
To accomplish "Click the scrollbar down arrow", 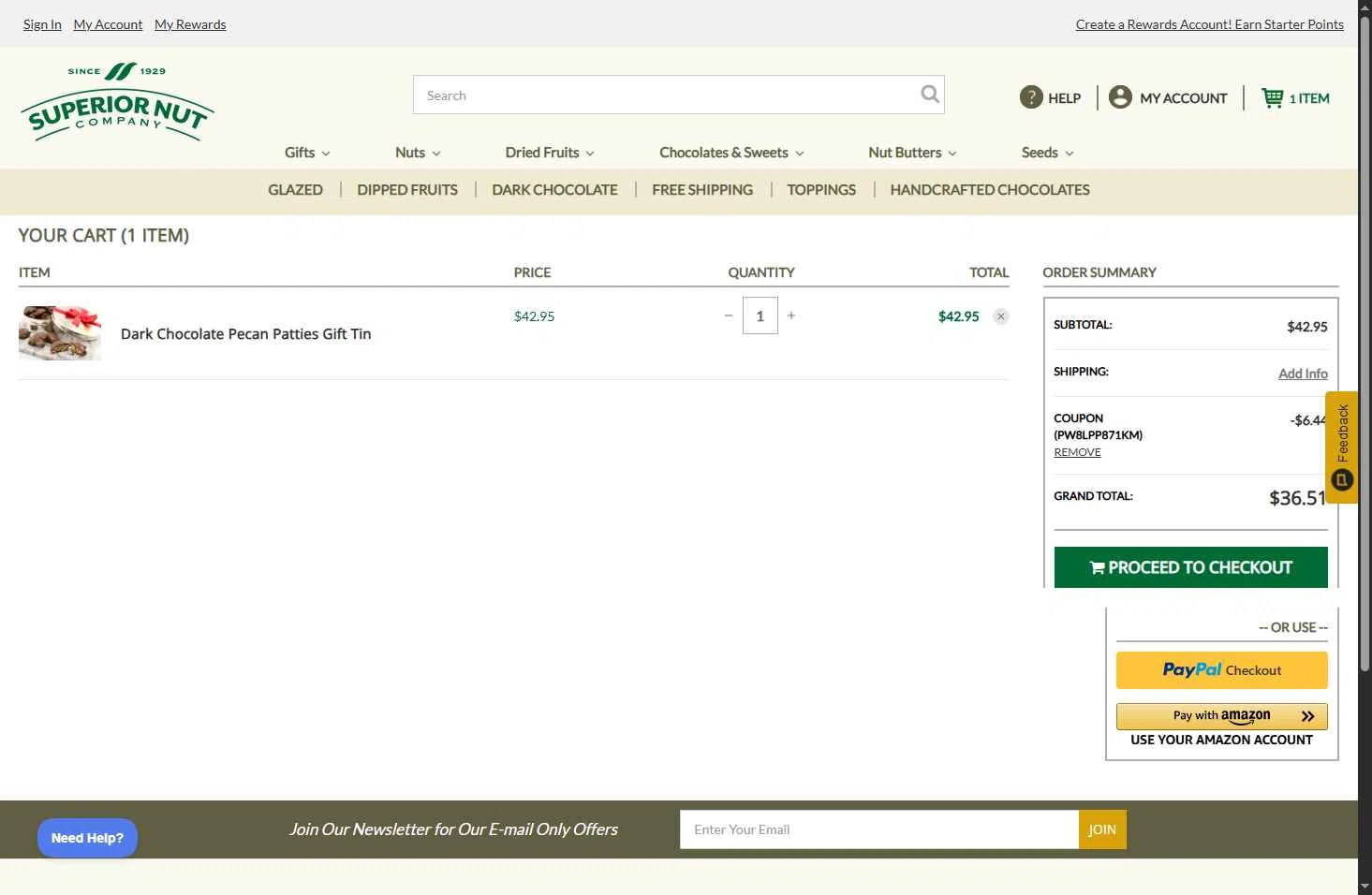I will pyautogui.click(x=1365, y=887).
